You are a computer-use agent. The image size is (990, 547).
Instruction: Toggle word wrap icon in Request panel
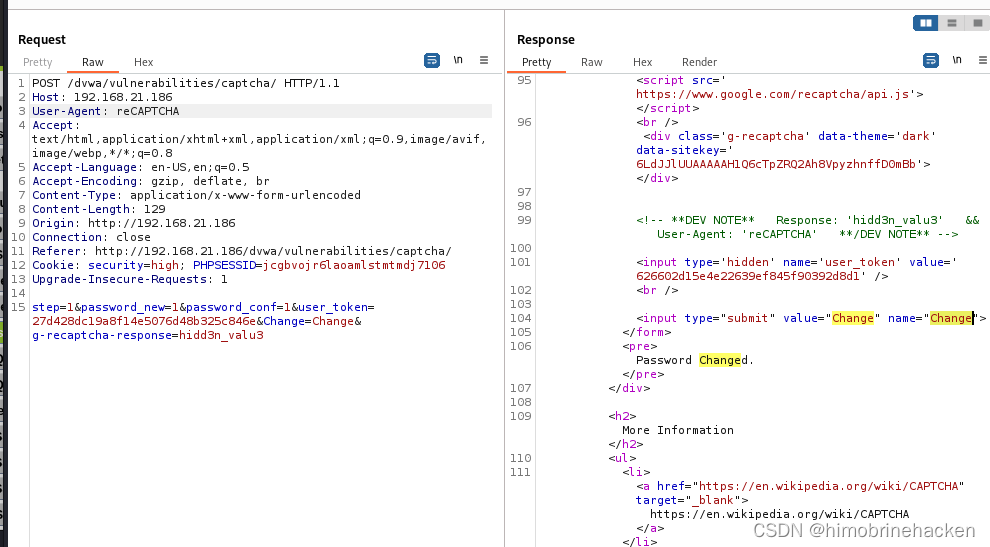(x=432, y=61)
